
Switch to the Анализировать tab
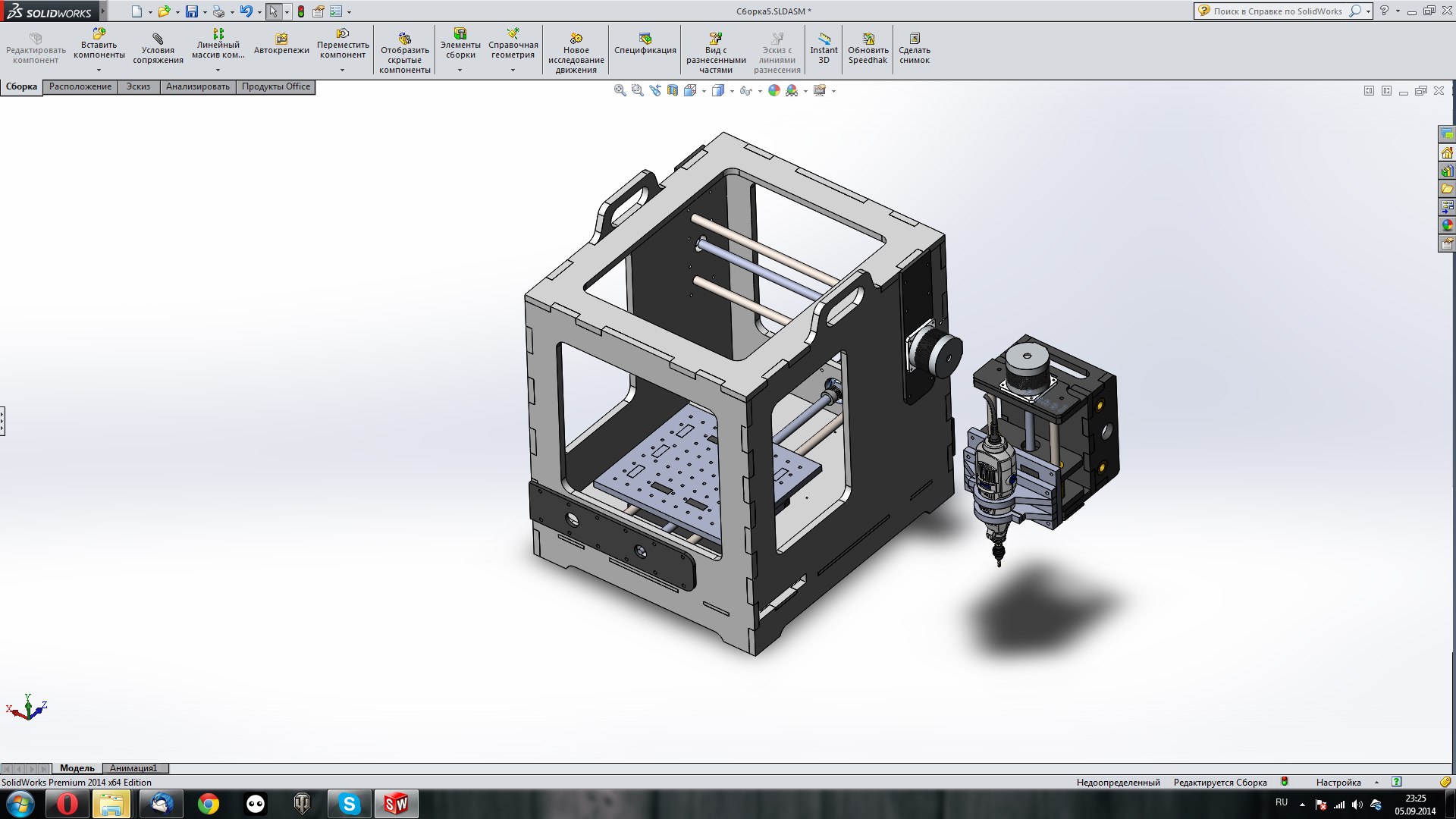coord(197,86)
